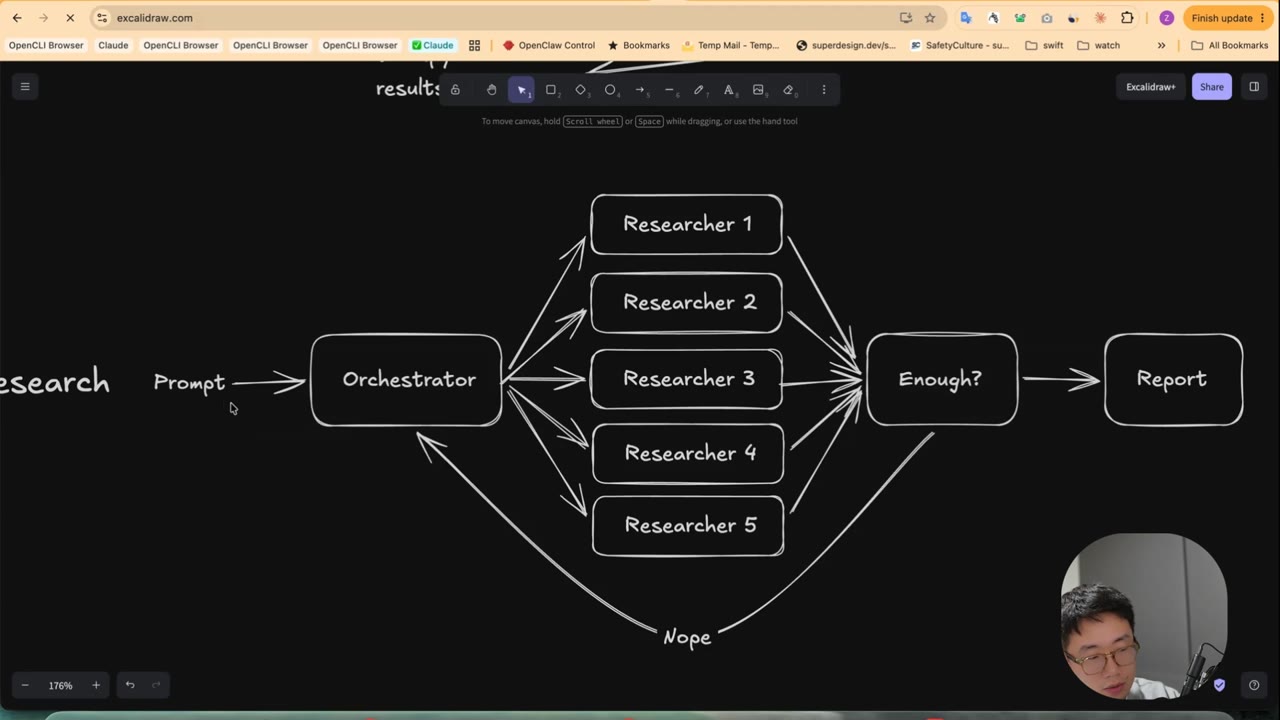Select the Nope text label
This screenshot has width=1280, height=720.
[x=687, y=637]
